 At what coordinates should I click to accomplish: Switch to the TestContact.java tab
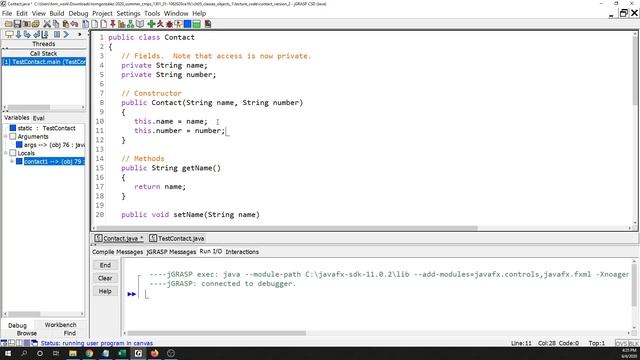point(177,238)
